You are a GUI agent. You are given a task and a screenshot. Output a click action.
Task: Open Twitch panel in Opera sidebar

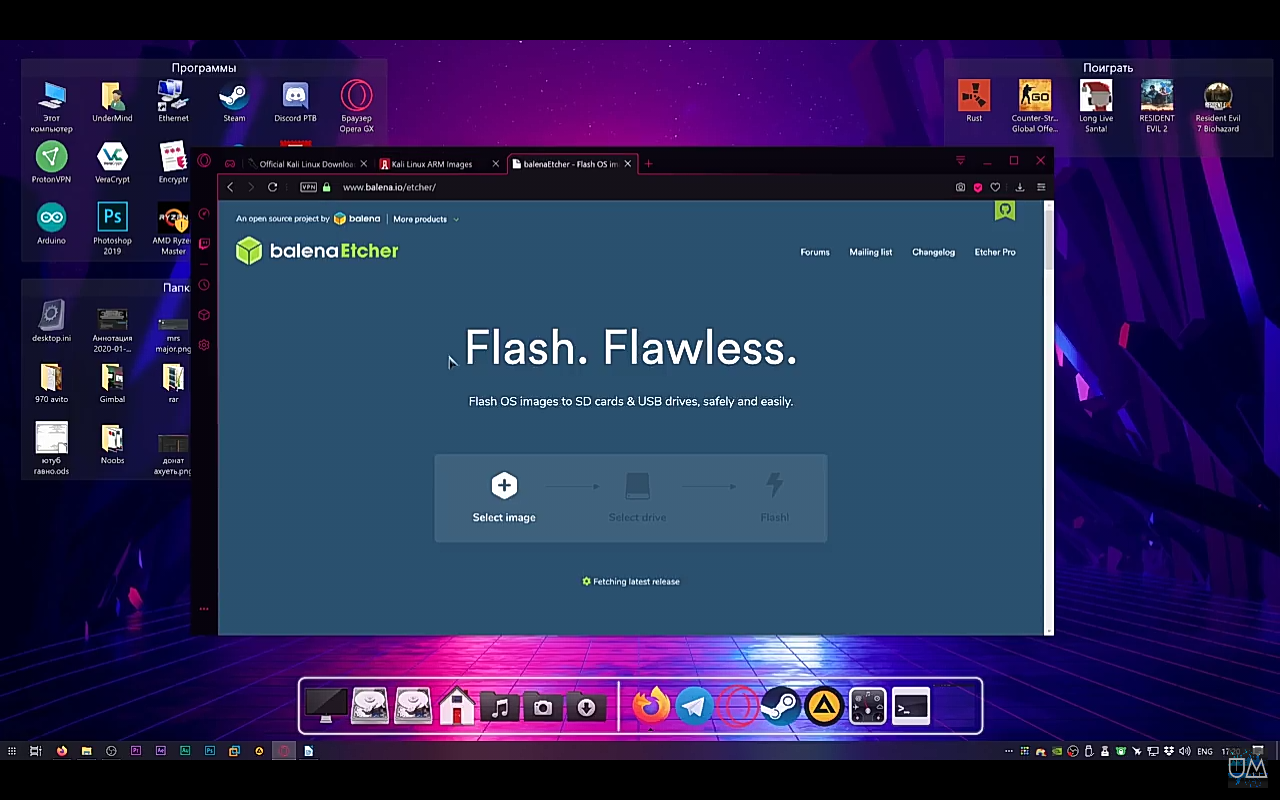pos(204,243)
